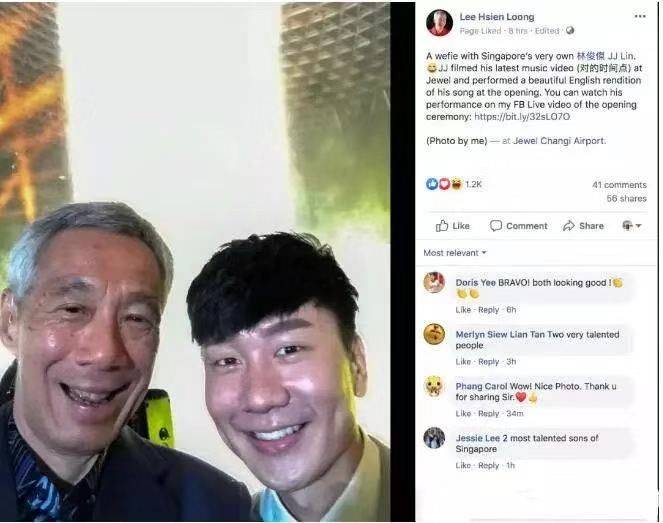663x523 pixels.
Task: Open the comment-as profile selector dropdown
Action: pos(632,226)
